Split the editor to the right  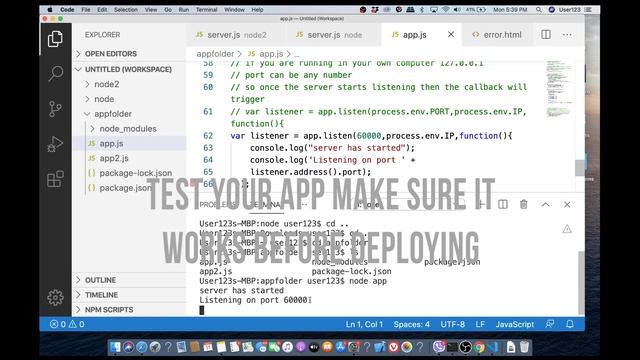[546, 35]
